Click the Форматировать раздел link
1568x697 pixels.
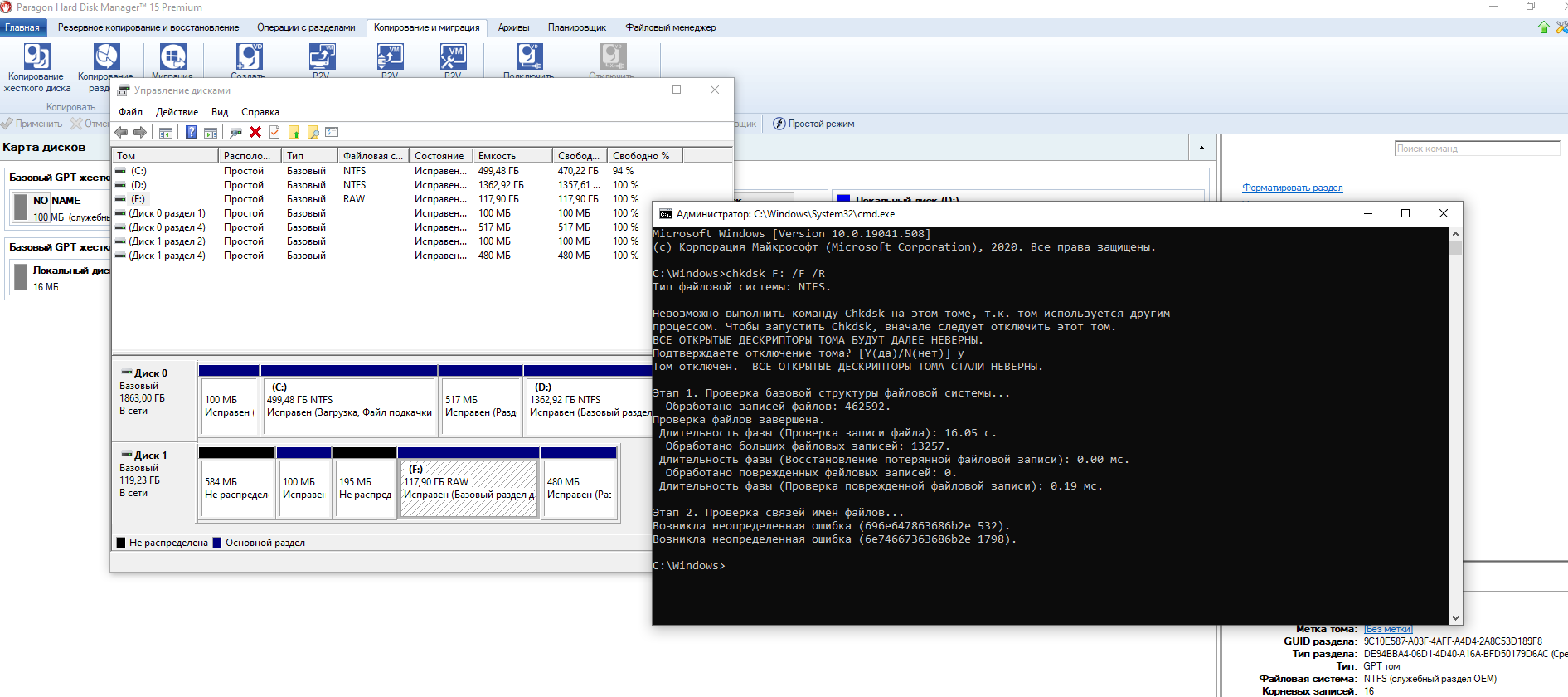point(1292,188)
